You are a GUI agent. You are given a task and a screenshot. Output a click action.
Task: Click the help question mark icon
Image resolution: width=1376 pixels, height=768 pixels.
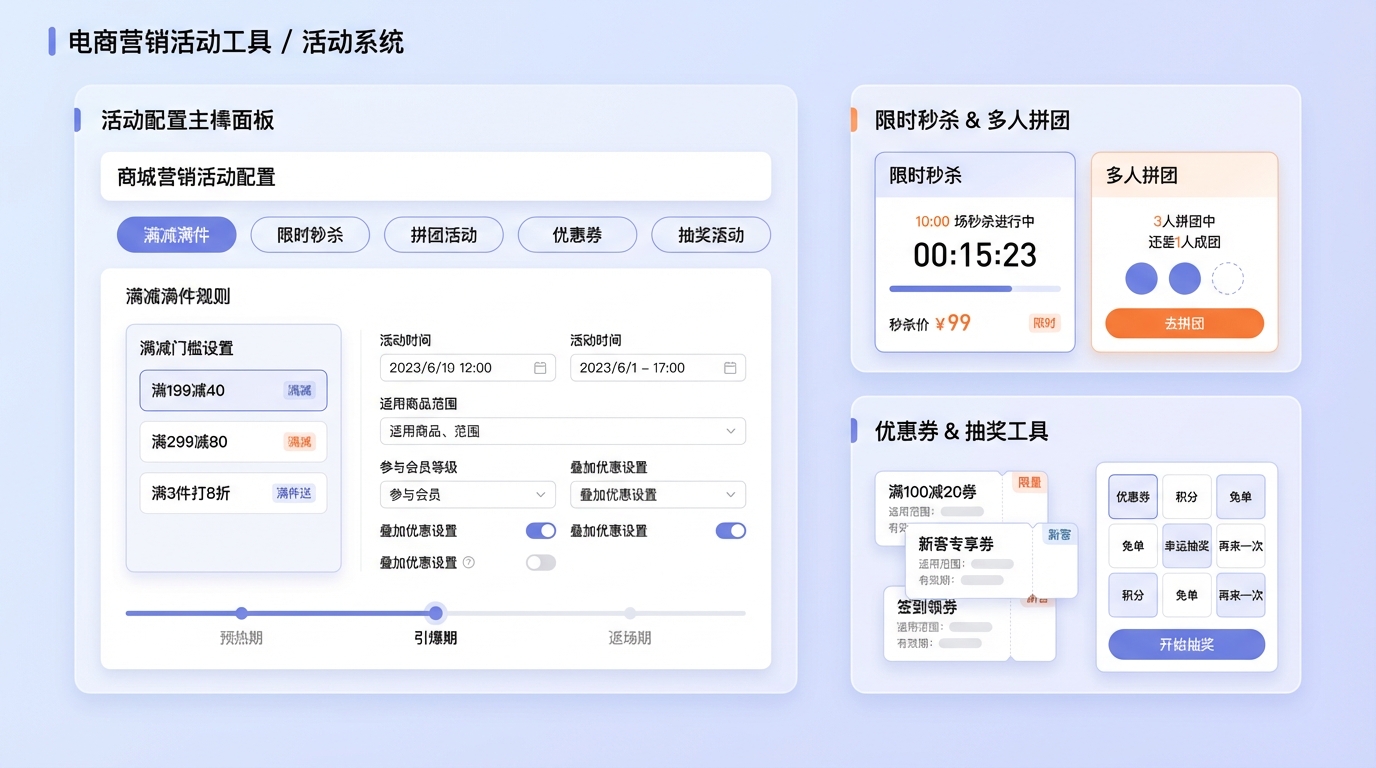(469, 563)
